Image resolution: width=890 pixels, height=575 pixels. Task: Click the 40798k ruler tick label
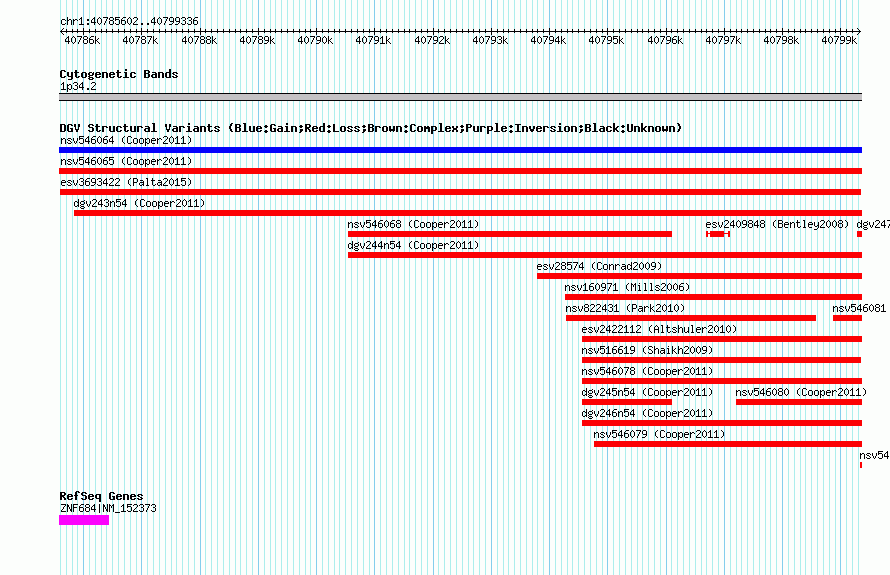[781, 40]
